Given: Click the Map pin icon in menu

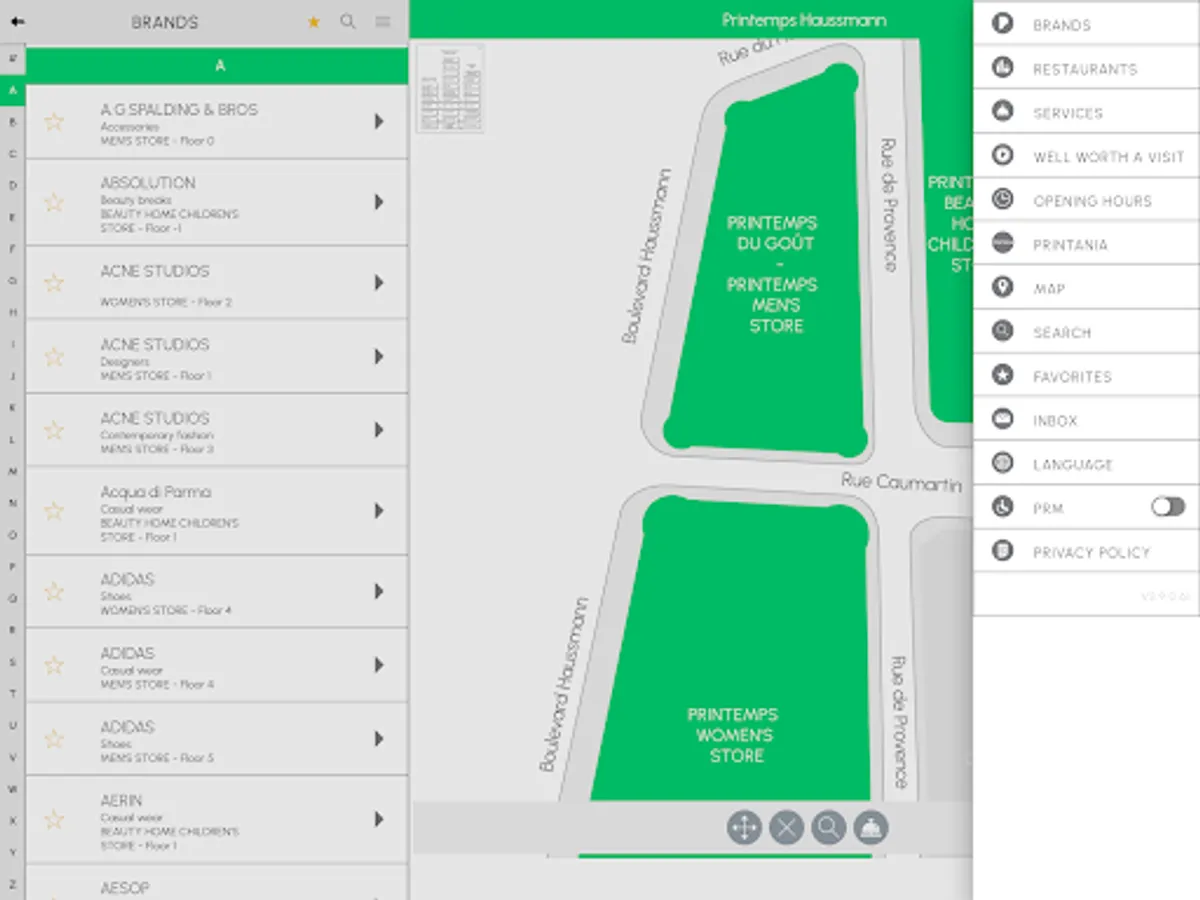Looking at the screenshot, I should tap(1002, 288).
